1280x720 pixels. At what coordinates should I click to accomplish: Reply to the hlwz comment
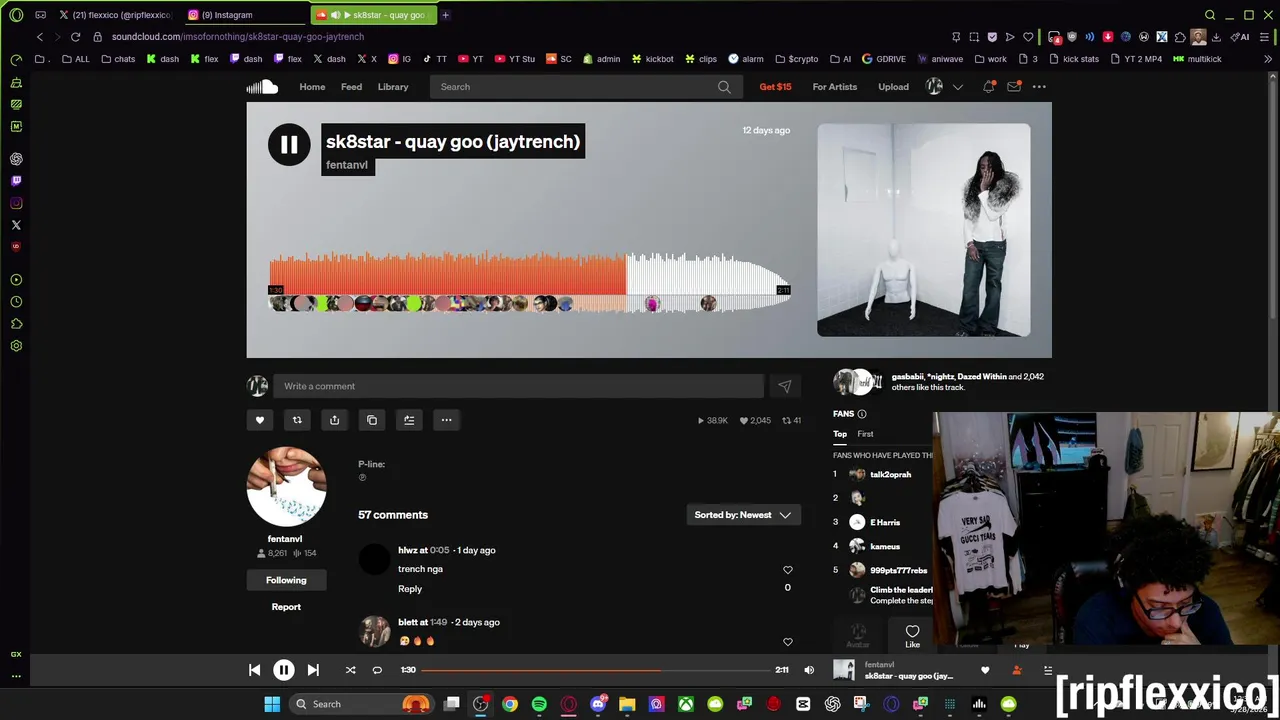click(410, 589)
